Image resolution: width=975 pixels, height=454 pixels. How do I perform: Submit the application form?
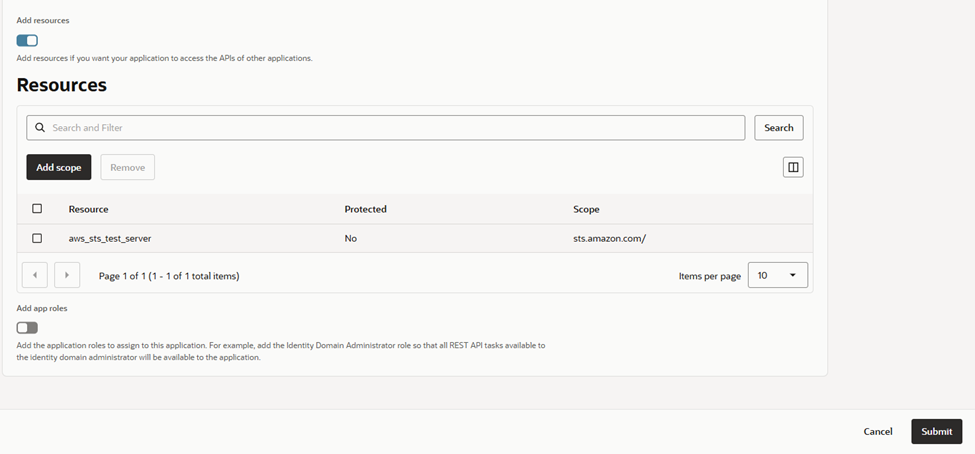[936, 431]
